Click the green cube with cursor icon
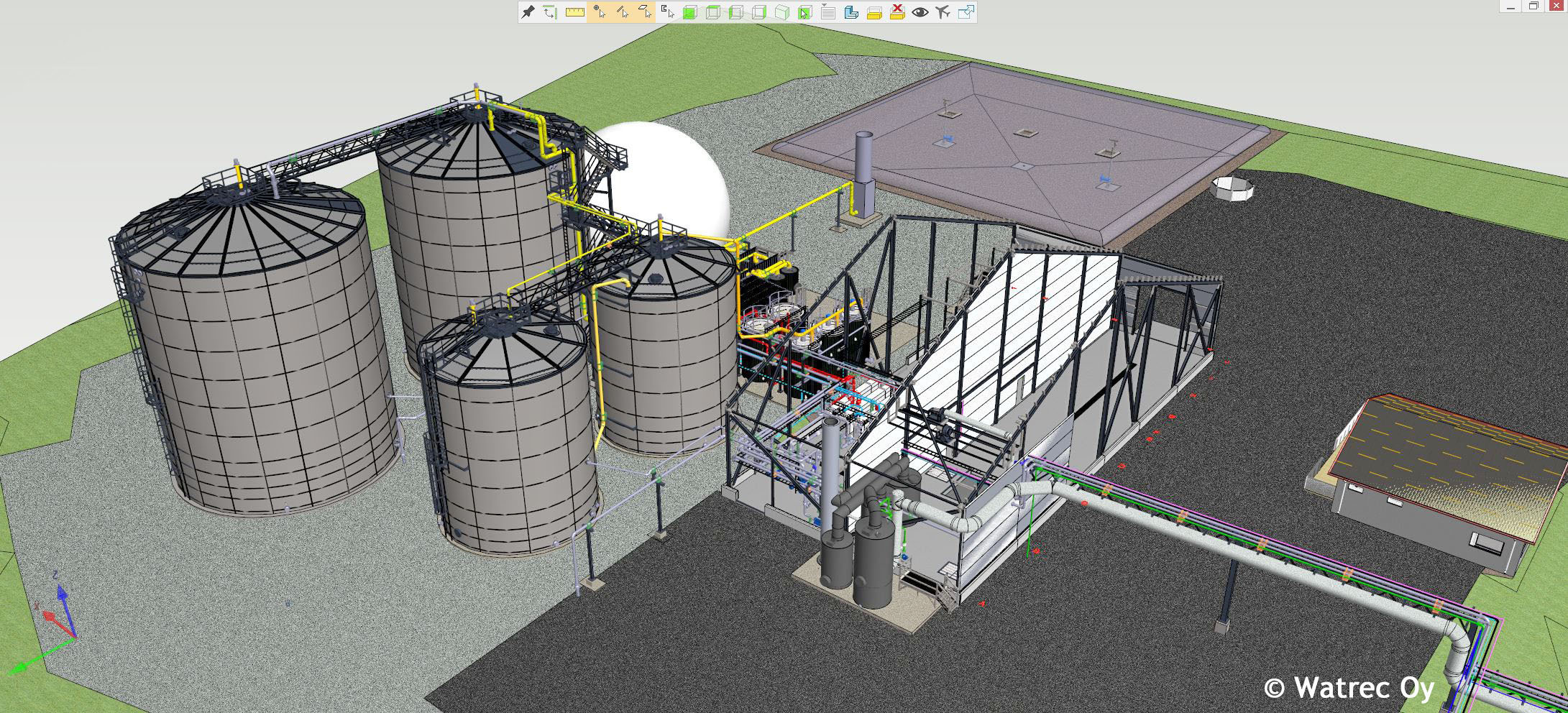1568x713 pixels. pyautogui.click(x=805, y=12)
